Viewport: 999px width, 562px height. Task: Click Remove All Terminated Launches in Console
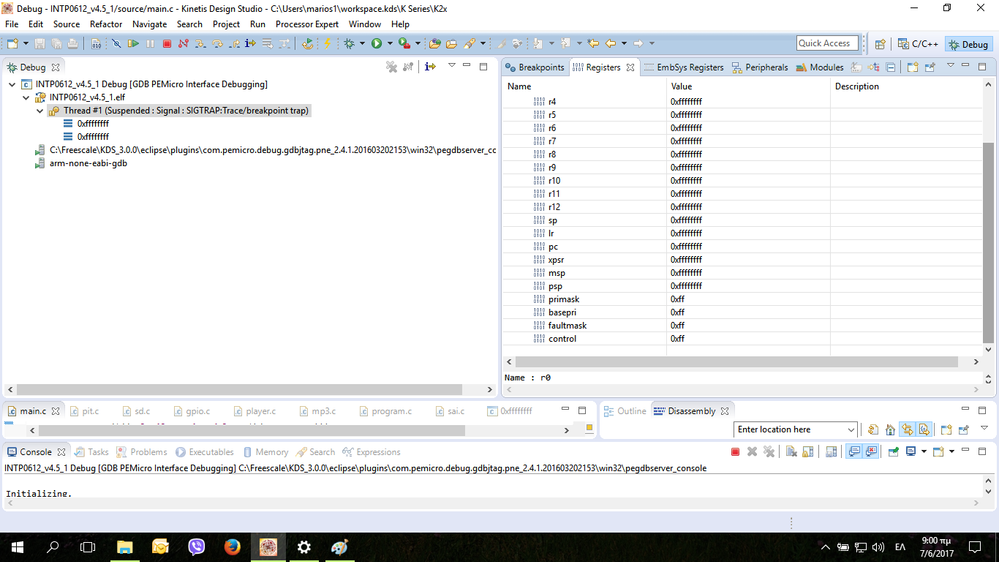tap(769, 452)
